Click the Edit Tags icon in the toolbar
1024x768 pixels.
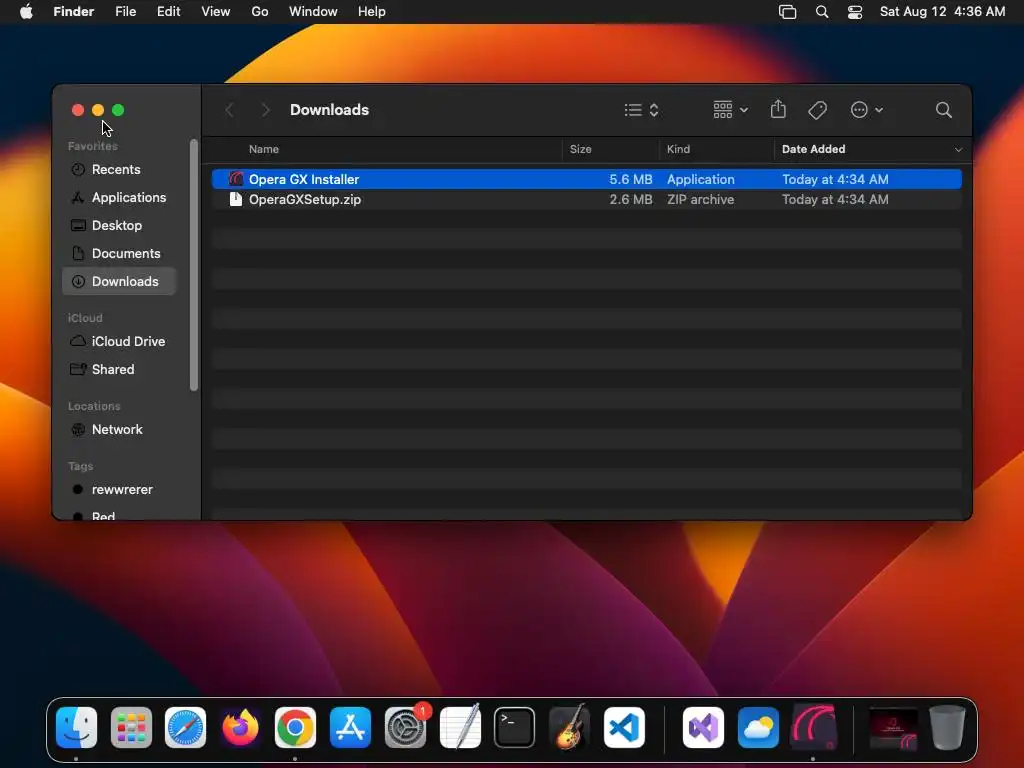pyautogui.click(x=818, y=110)
